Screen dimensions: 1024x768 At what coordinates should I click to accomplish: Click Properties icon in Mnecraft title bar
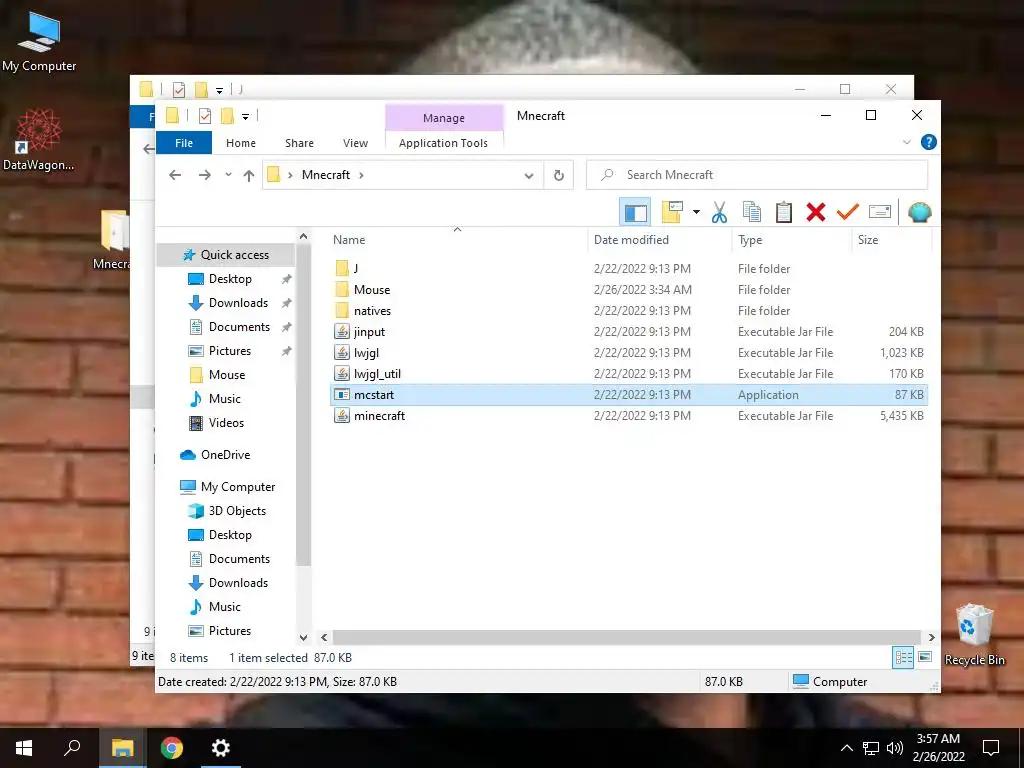pos(205,116)
